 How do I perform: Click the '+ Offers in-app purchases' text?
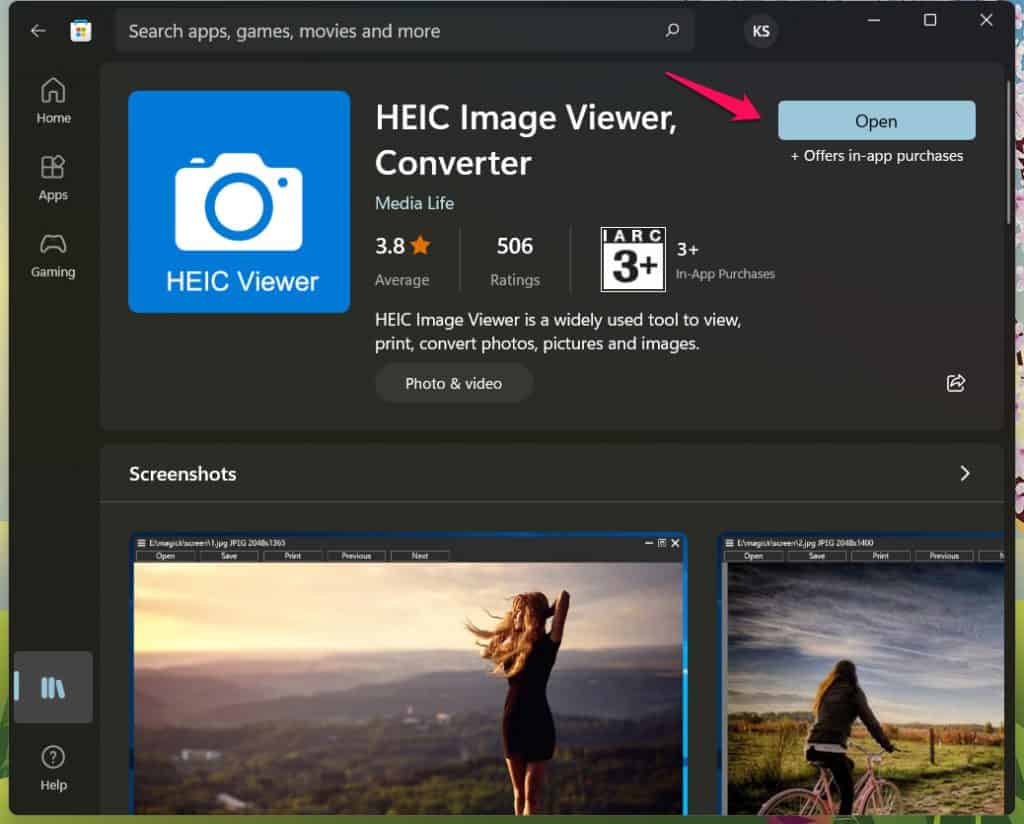[876, 155]
